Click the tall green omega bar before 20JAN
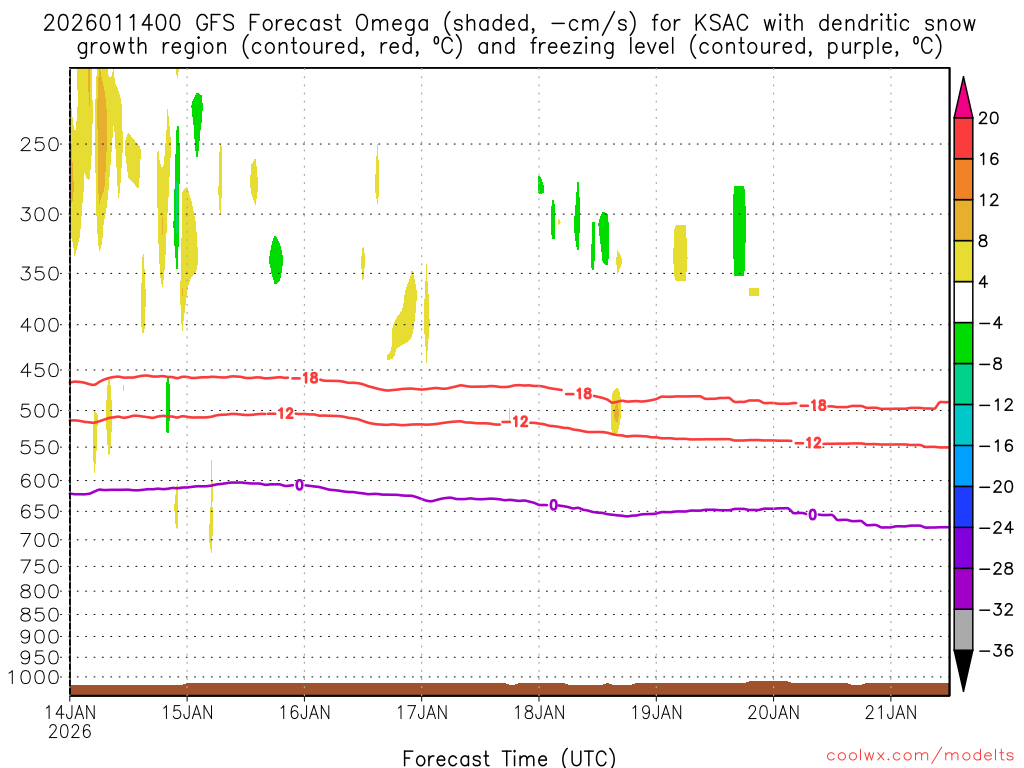Image resolution: width=1024 pixels, height=768 pixels. point(739,231)
